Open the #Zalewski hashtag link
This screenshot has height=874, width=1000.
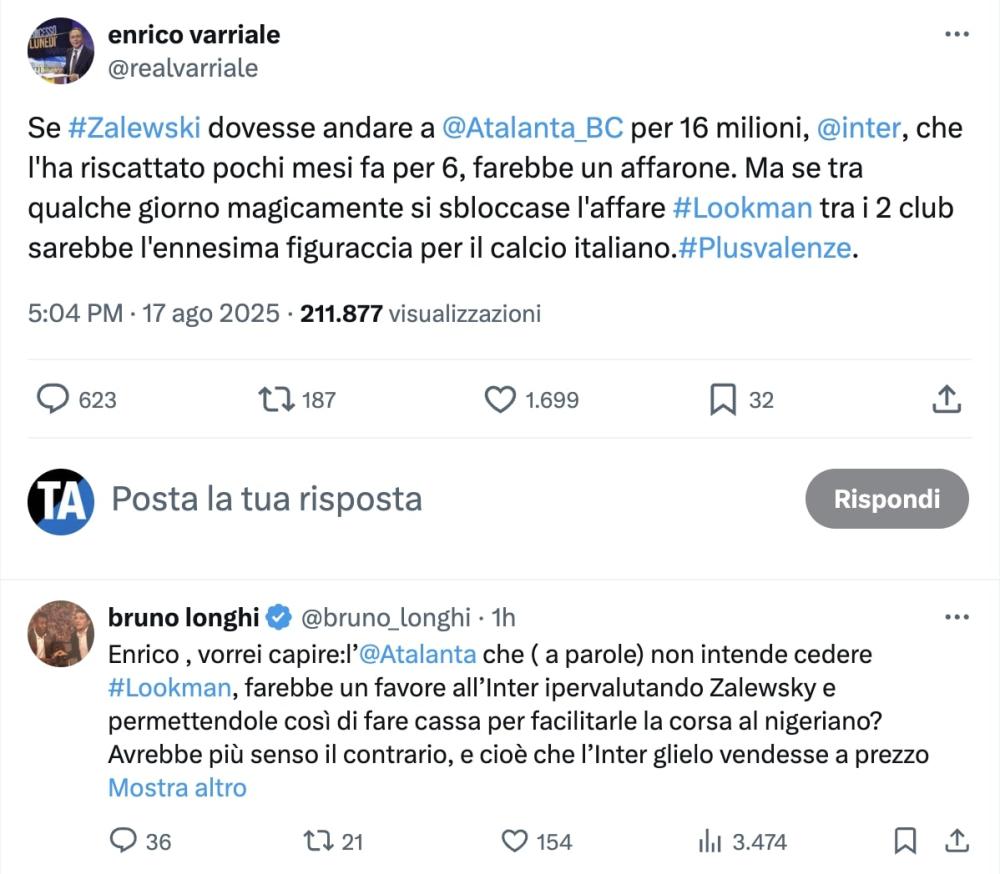click(135, 128)
